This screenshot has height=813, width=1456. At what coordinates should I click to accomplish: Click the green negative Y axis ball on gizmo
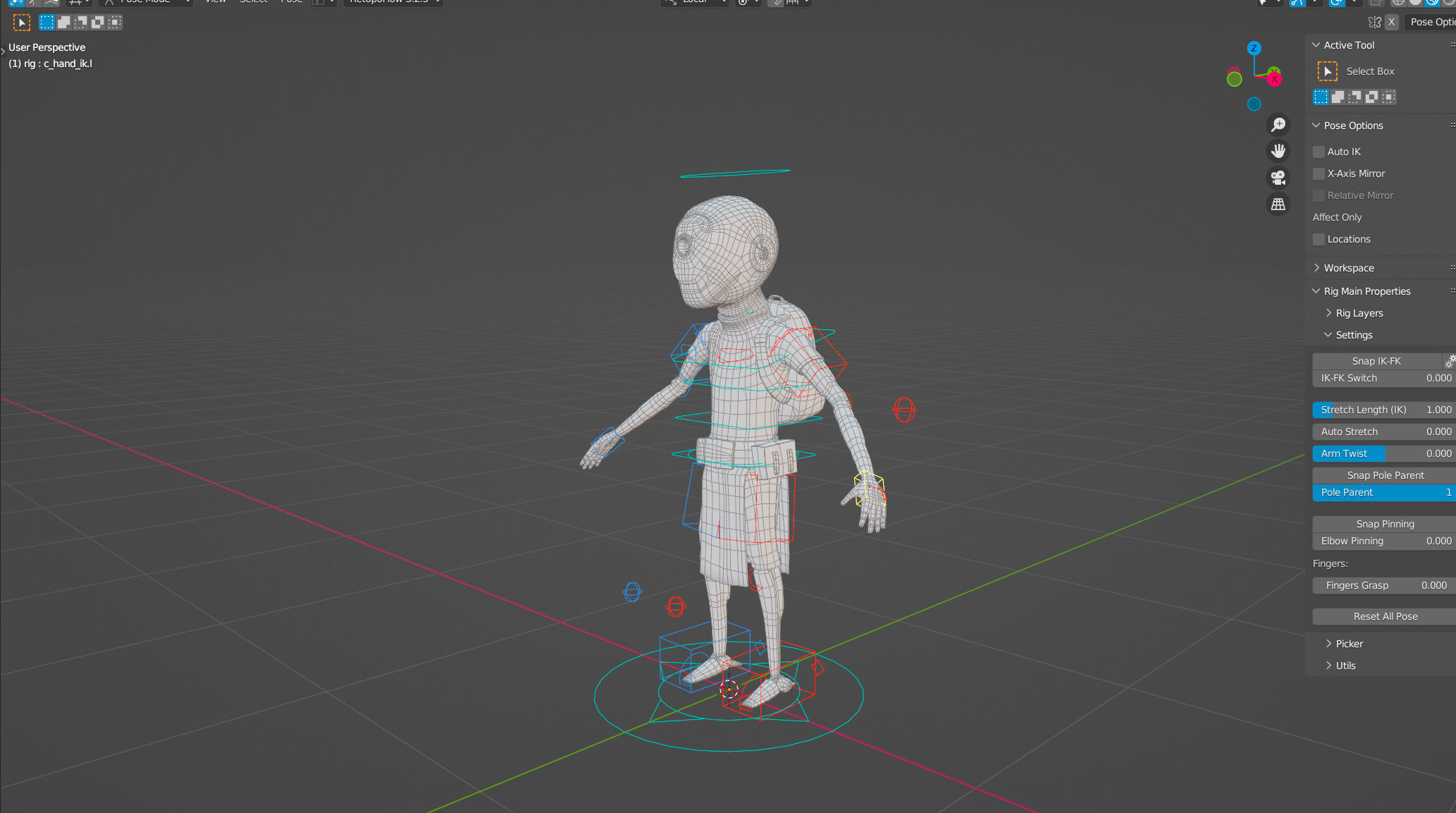pyautogui.click(x=1234, y=80)
